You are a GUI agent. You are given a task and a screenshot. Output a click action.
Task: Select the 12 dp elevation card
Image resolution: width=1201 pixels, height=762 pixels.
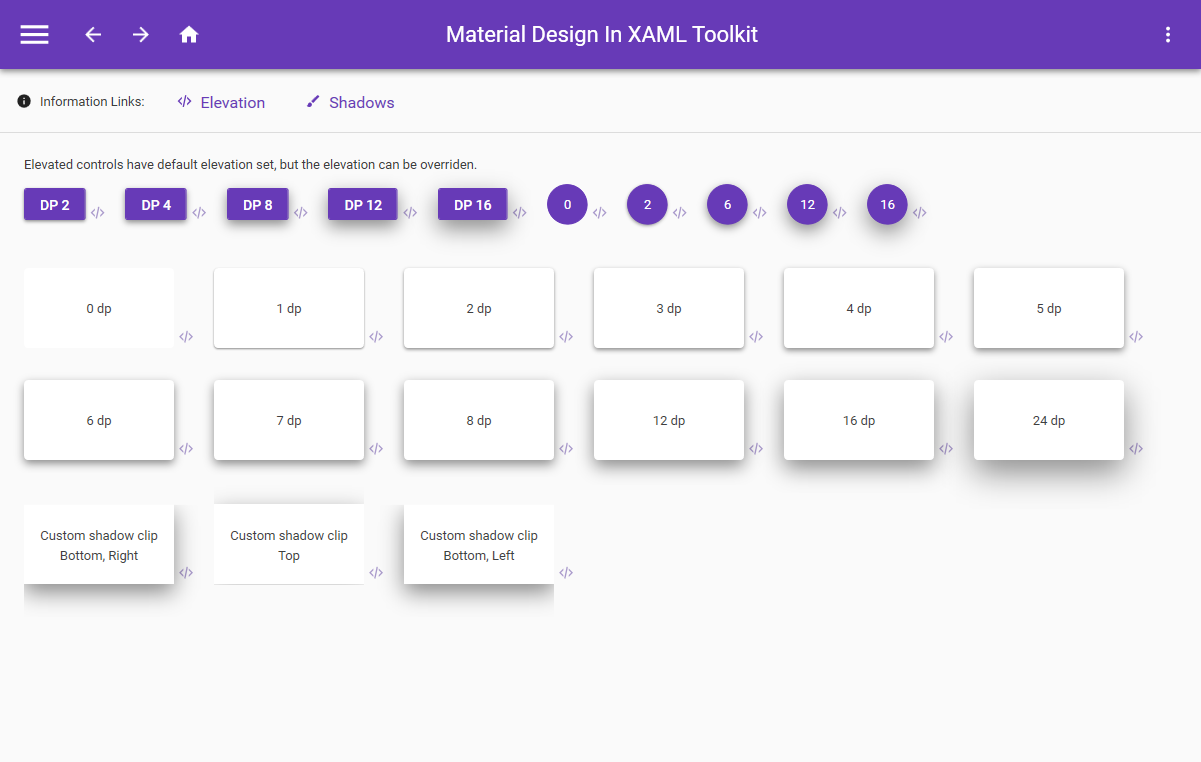(x=669, y=420)
